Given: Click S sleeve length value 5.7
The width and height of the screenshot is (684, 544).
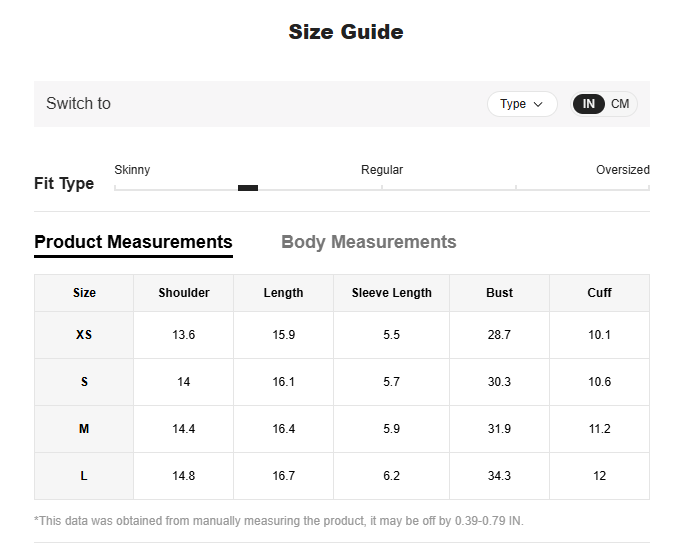Looking at the screenshot, I should pyautogui.click(x=392, y=382).
